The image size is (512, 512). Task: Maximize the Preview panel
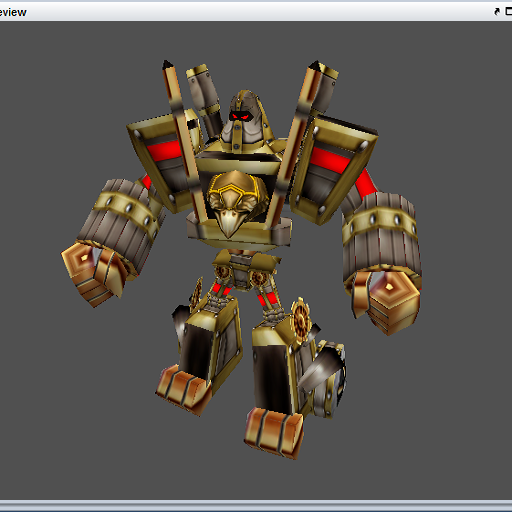pyautogui.click(x=509, y=12)
